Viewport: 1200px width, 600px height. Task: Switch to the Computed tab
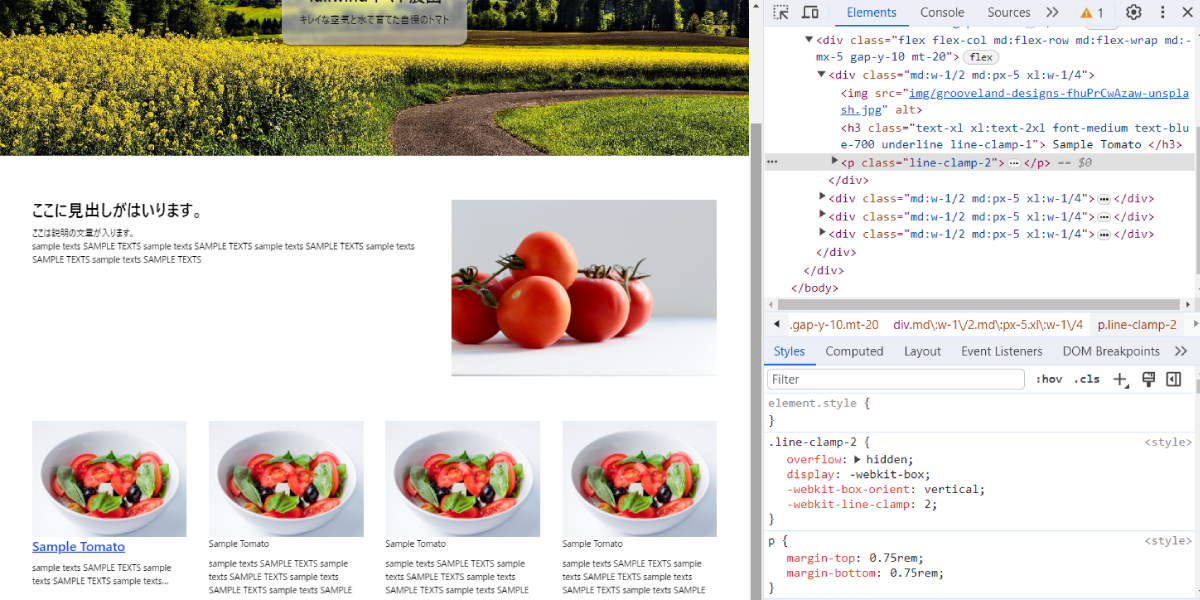tap(854, 352)
